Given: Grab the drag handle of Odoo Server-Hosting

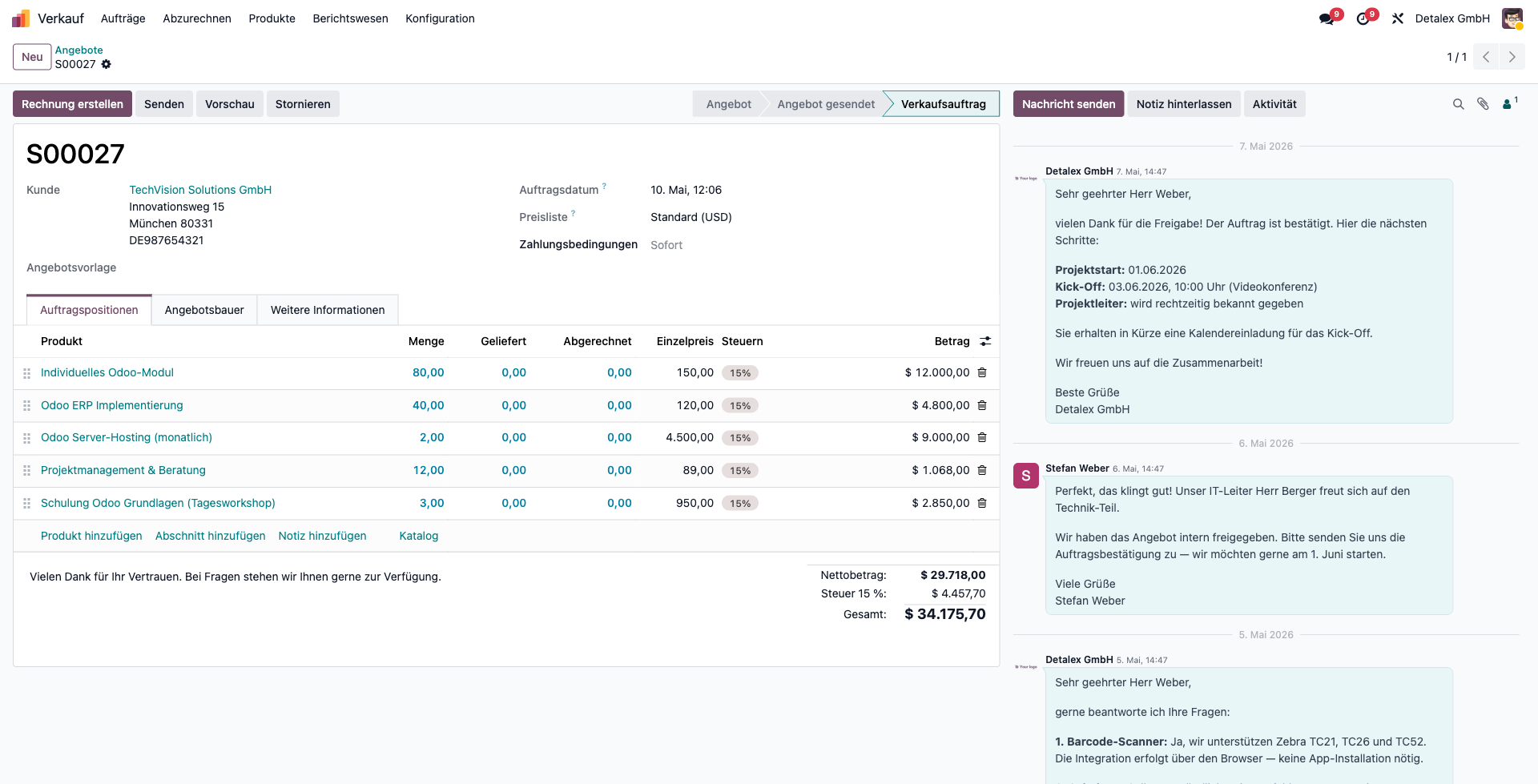Looking at the screenshot, I should click(x=26, y=438).
